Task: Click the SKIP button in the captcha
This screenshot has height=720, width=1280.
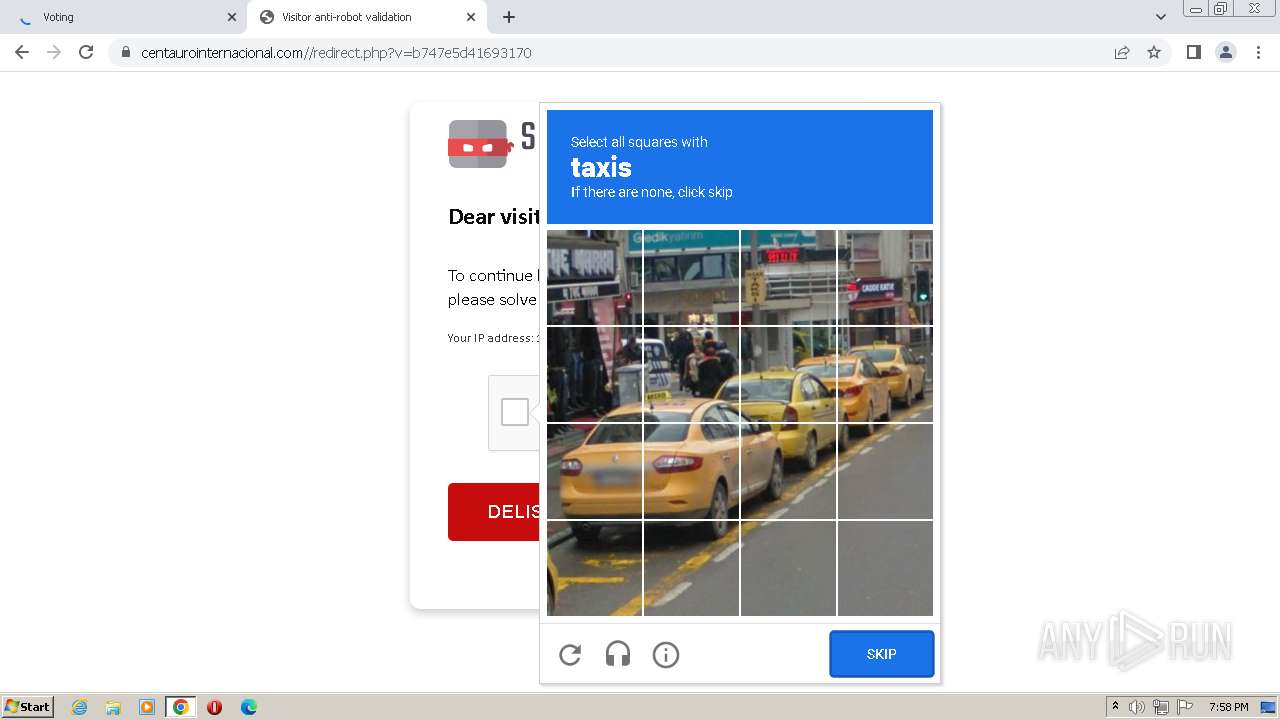Action: coord(882,654)
